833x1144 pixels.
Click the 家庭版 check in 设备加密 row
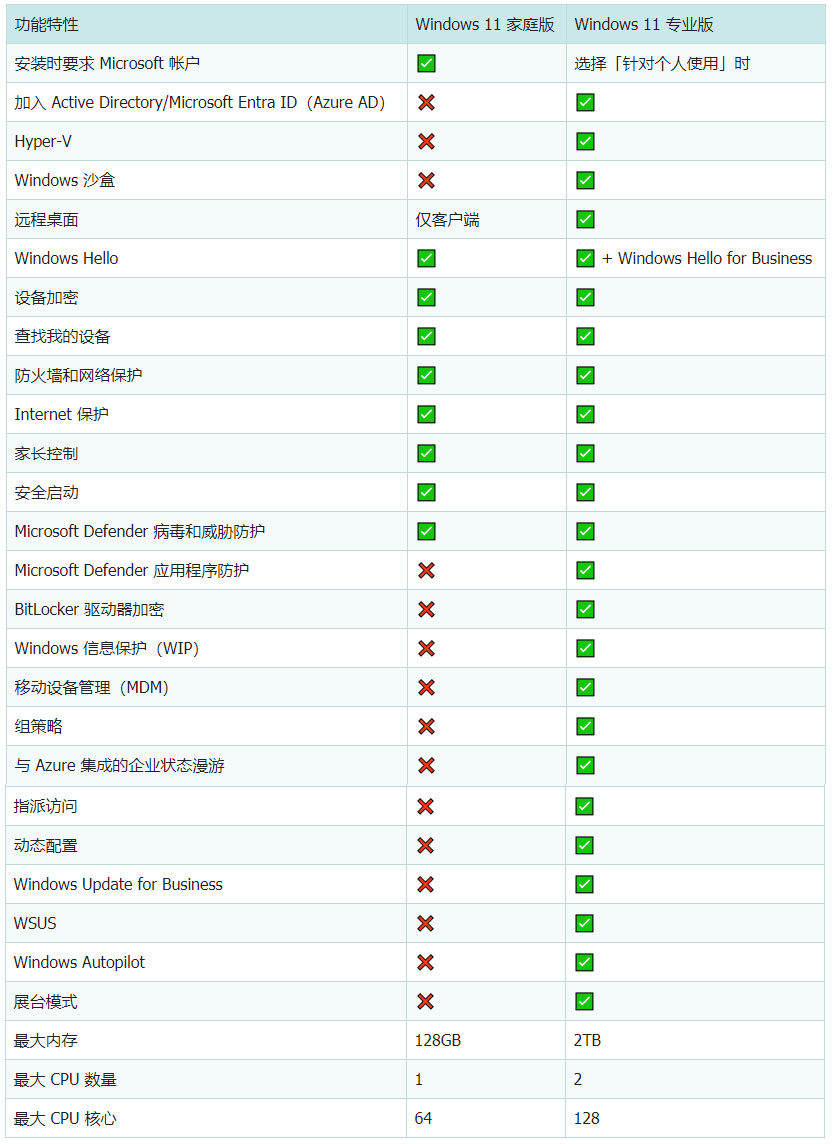(427, 298)
